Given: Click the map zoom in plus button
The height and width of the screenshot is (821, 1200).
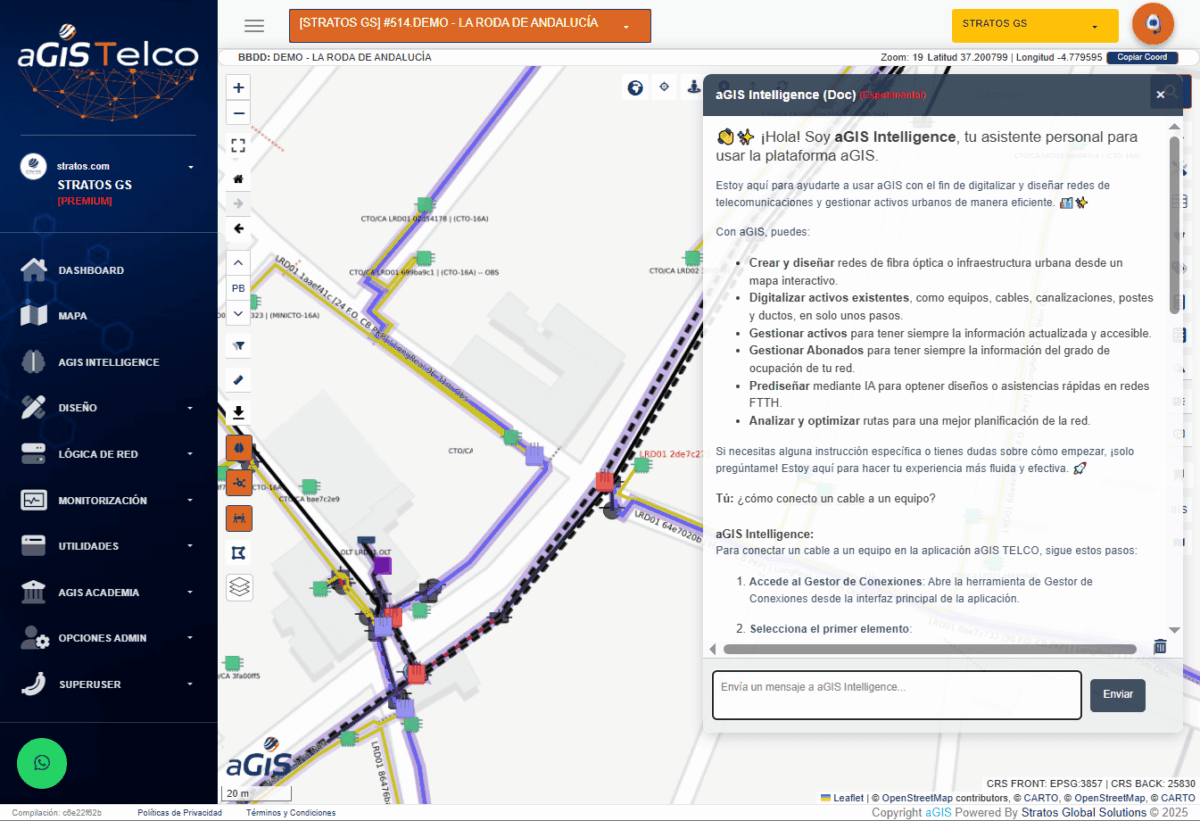Looking at the screenshot, I should click(x=238, y=88).
